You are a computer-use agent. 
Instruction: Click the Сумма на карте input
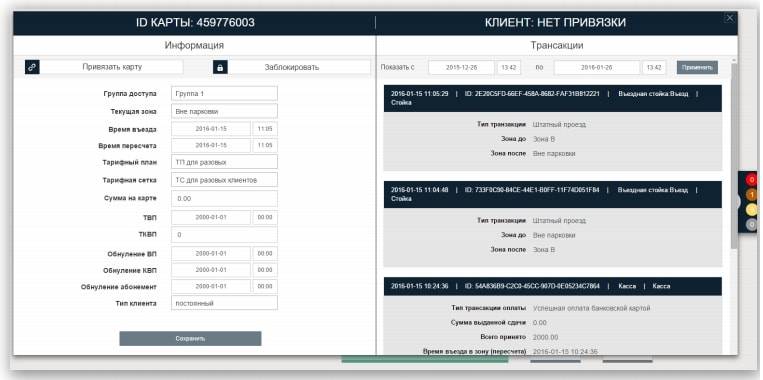click(x=224, y=199)
